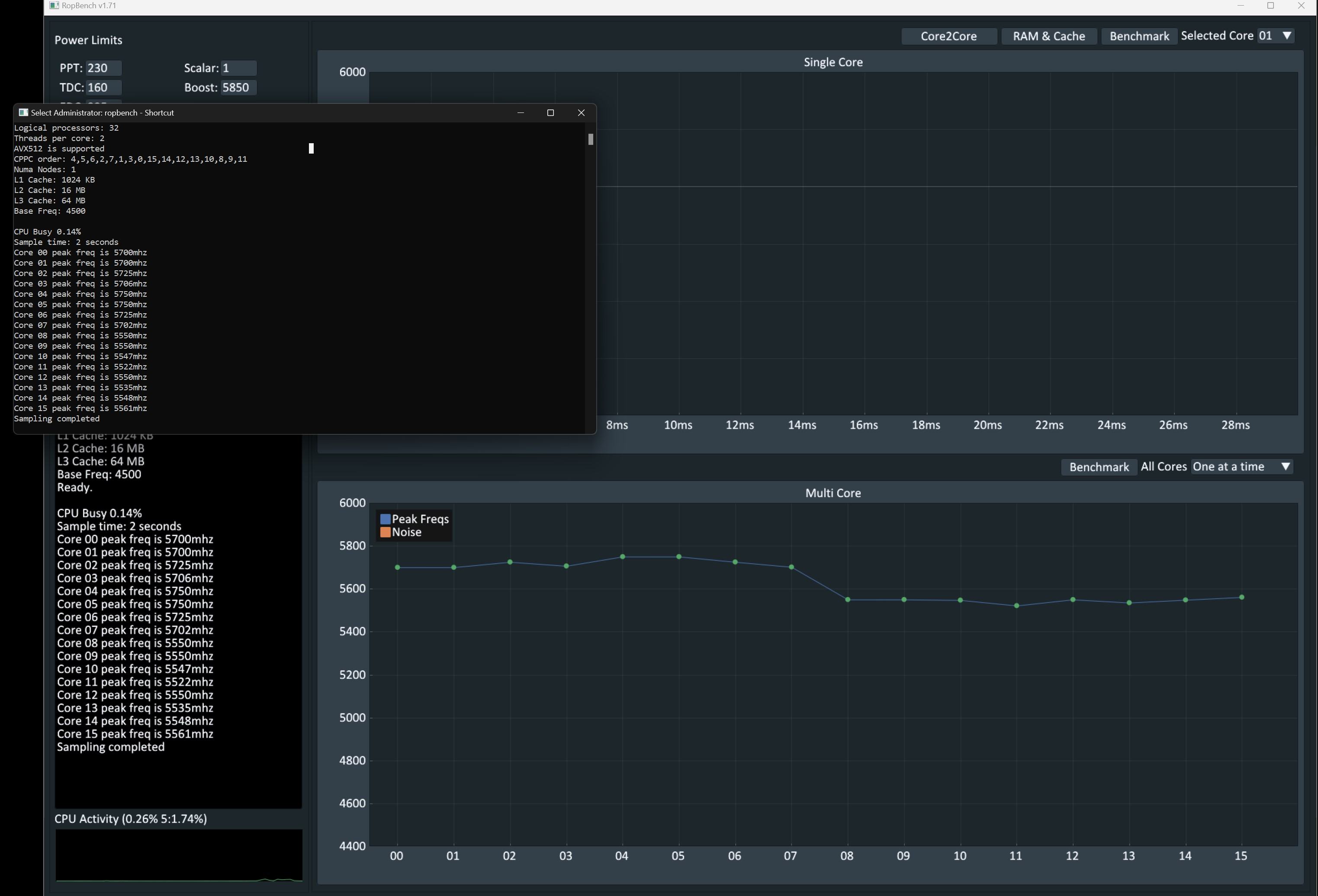This screenshot has width=1318, height=896.
Task: Expand the One at a time dropdown
Action: point(1241,467)
